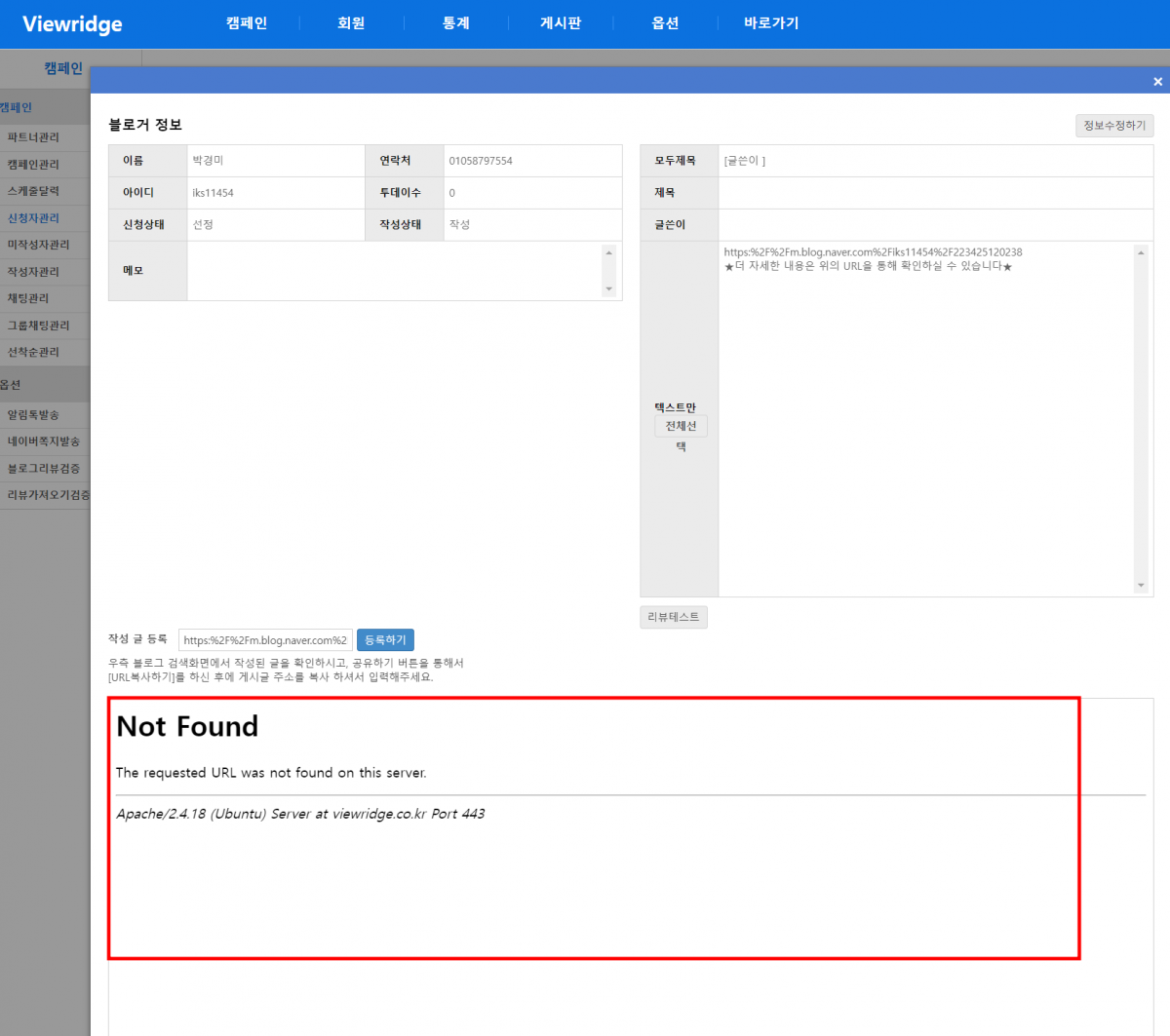The width and height of the screenshot is (1170, 1036).
Task: Open the 캠페인 top menu
Action: 247,23
